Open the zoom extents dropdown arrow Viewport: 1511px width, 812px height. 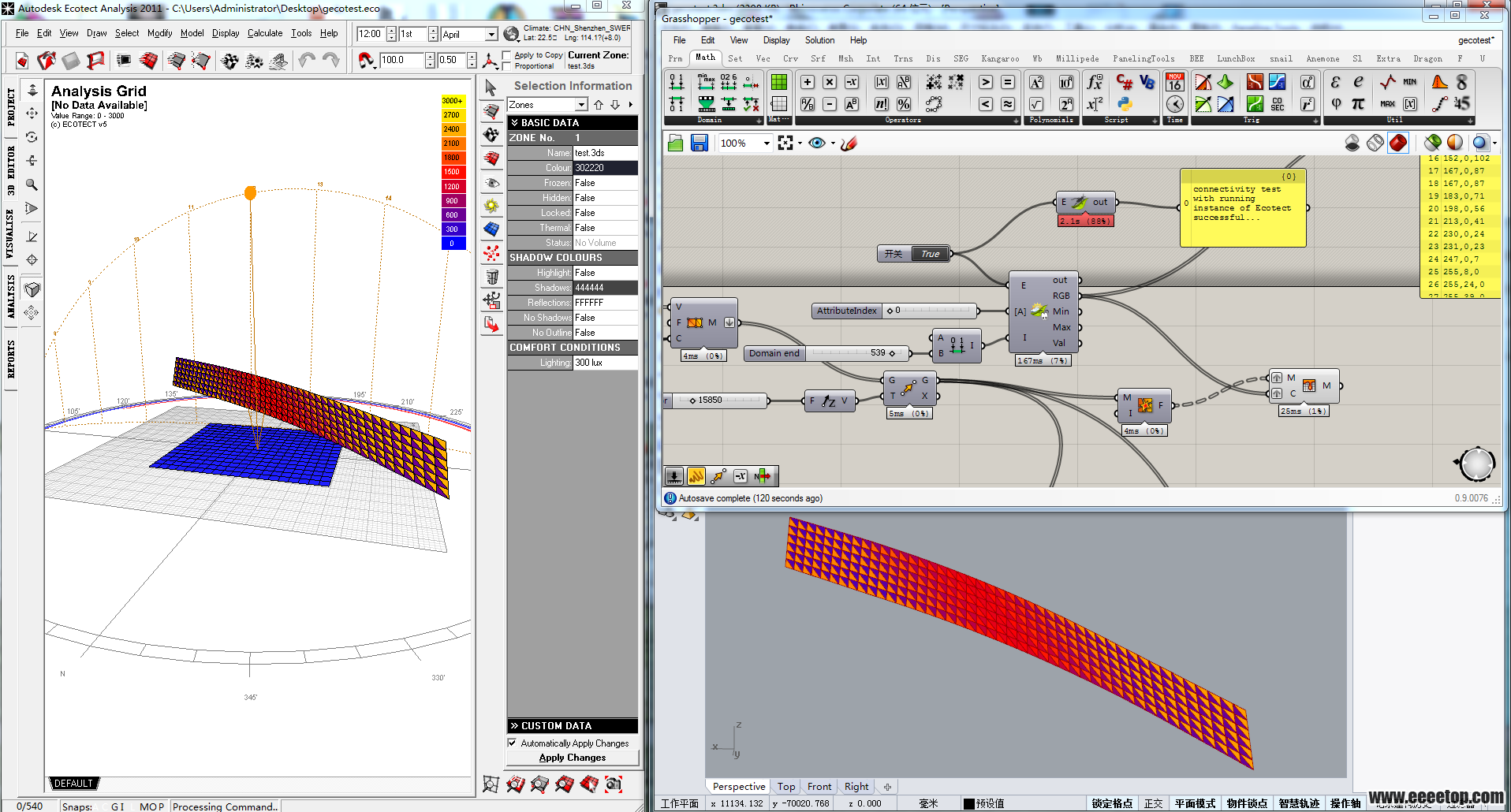pos(800,143)
